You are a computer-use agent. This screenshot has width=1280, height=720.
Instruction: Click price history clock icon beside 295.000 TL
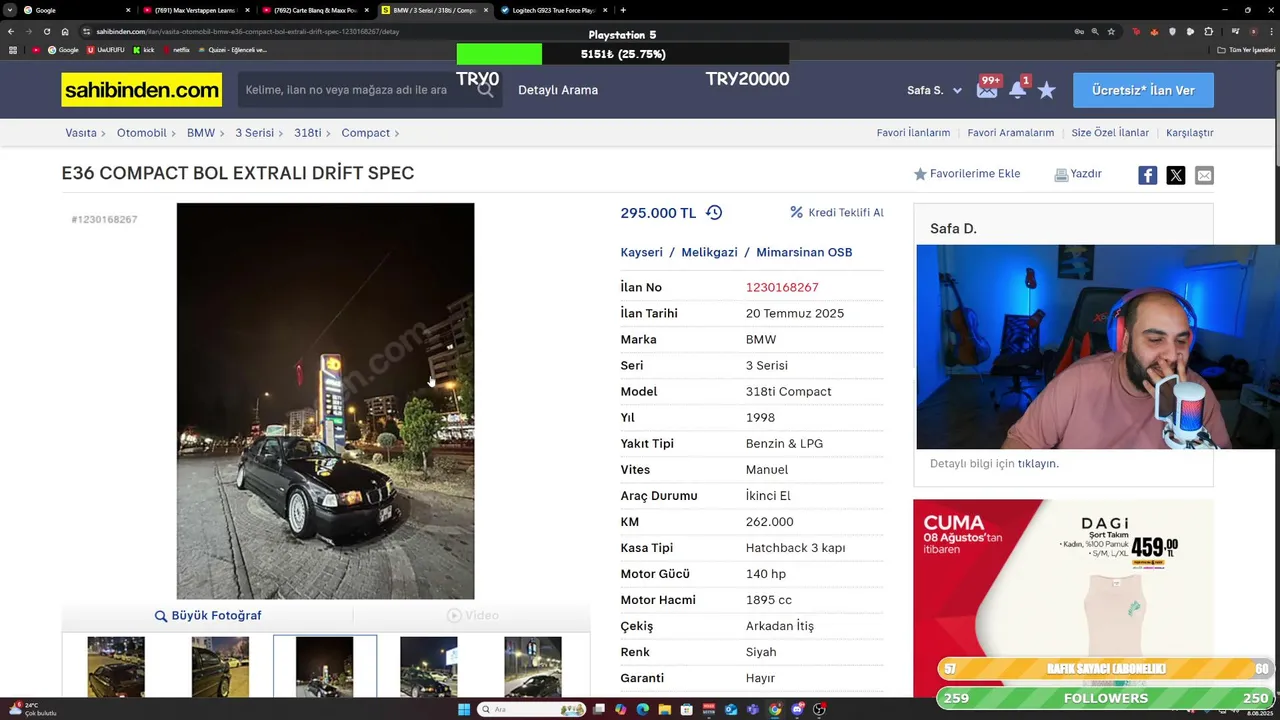[x=714, y=212]
